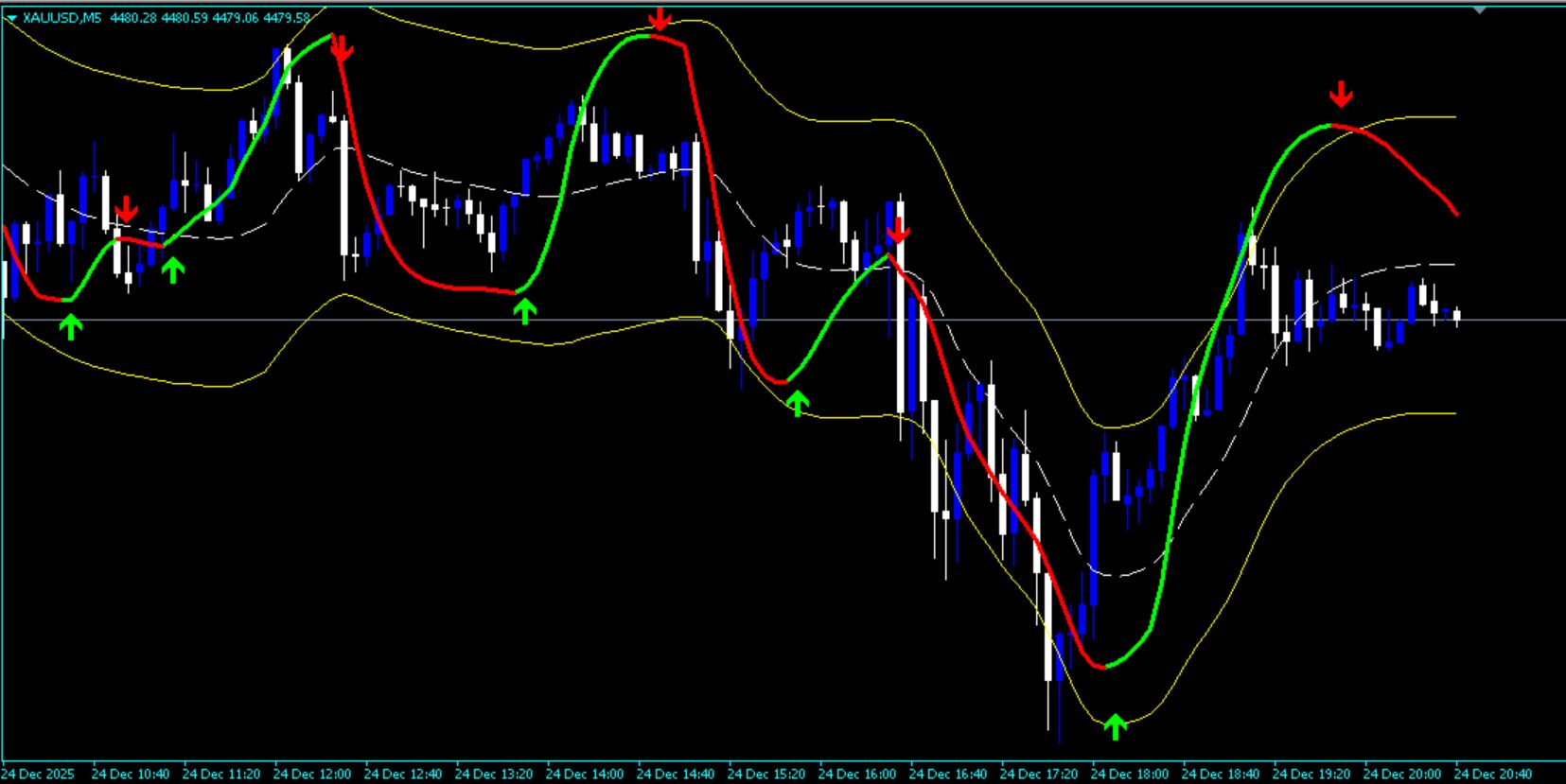Click the chart shift triangle marker at top edge

pos(1480,9)
